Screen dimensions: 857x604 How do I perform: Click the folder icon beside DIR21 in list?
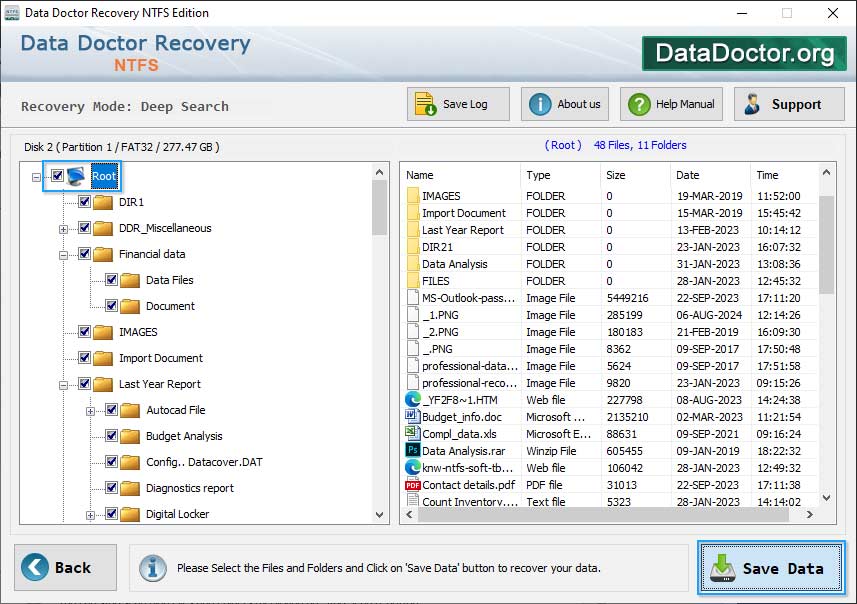click(x=413, y=247)
